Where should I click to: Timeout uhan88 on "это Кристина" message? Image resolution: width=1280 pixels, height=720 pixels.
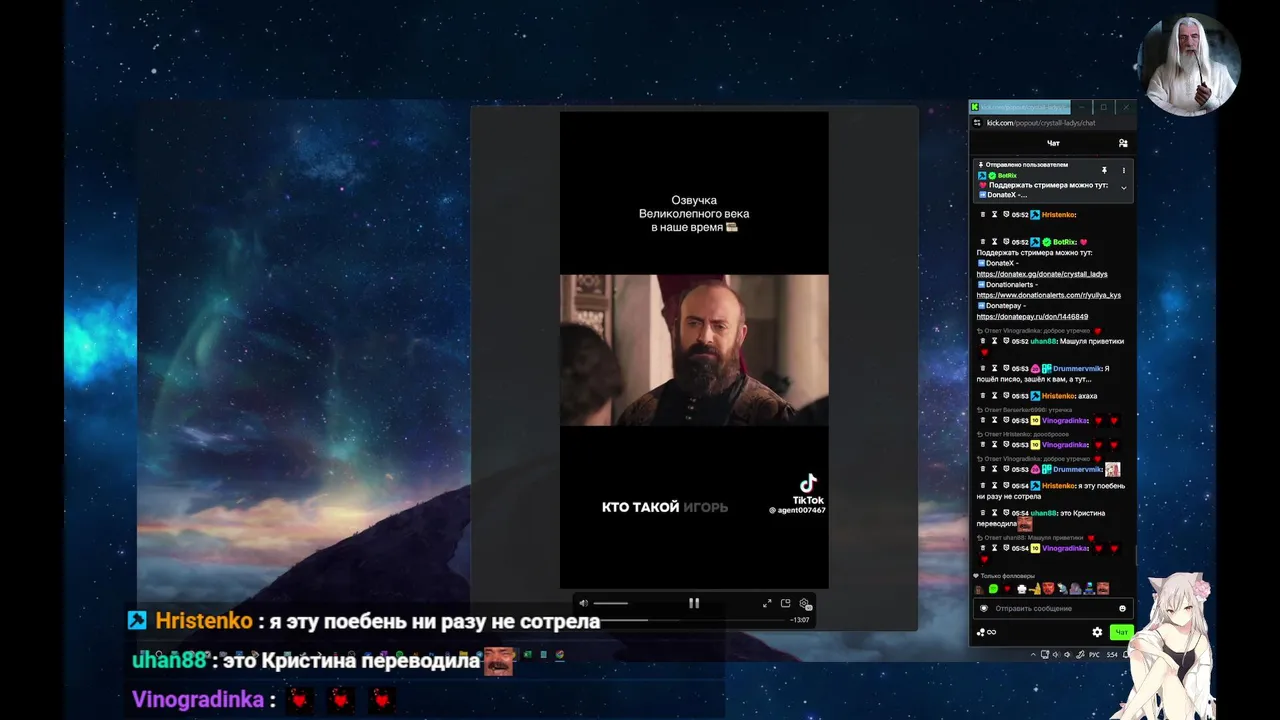coord(994,513)
